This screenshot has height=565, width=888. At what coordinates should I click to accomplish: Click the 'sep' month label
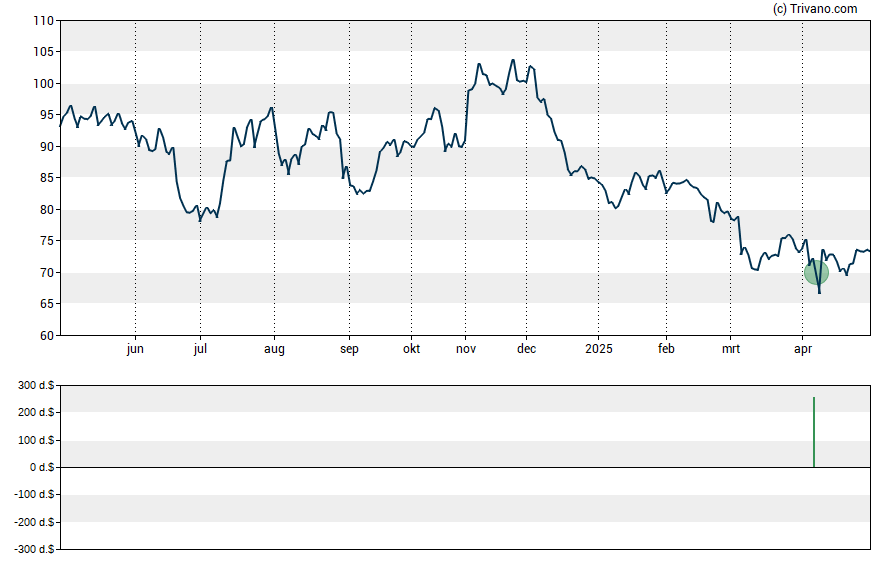[x=349, y=349]
